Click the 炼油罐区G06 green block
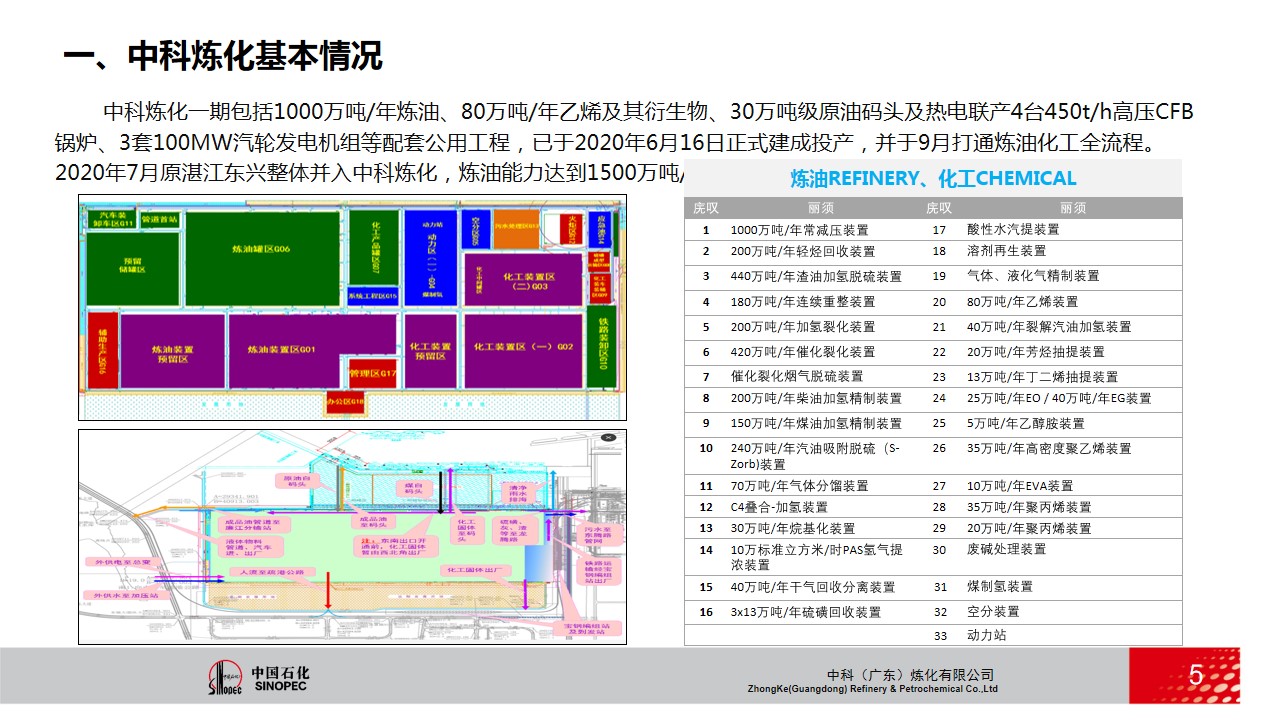The image size is (1280, 720). [262, 258]
